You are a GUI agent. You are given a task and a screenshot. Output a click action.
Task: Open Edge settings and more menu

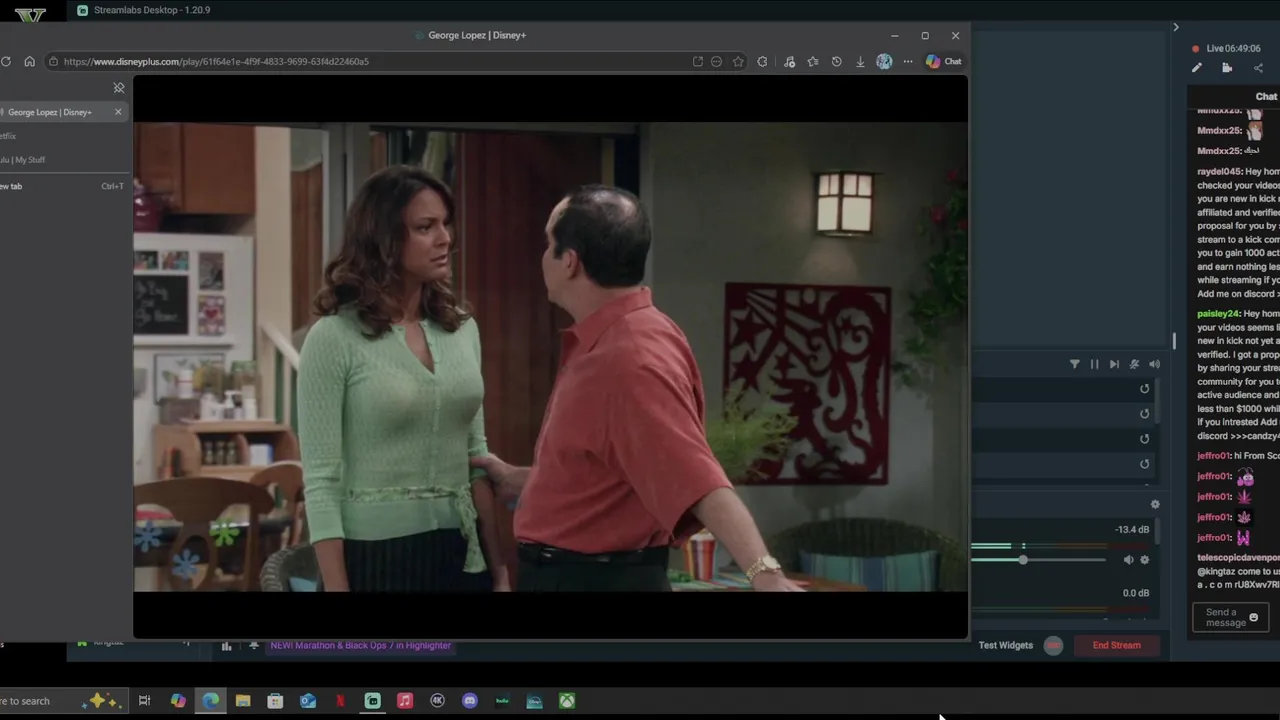[908, 61]
